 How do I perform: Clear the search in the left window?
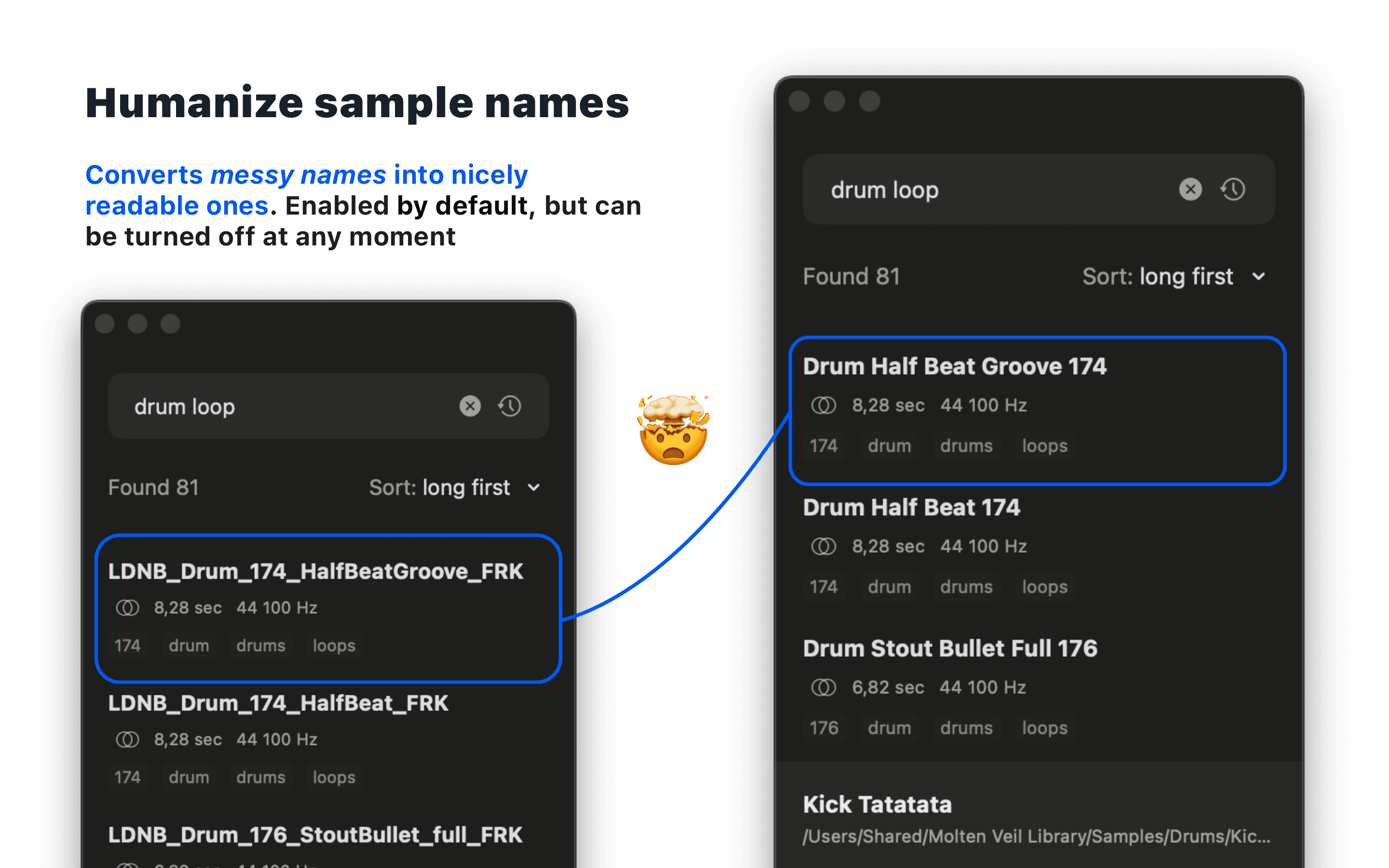(x=469, y=406)
